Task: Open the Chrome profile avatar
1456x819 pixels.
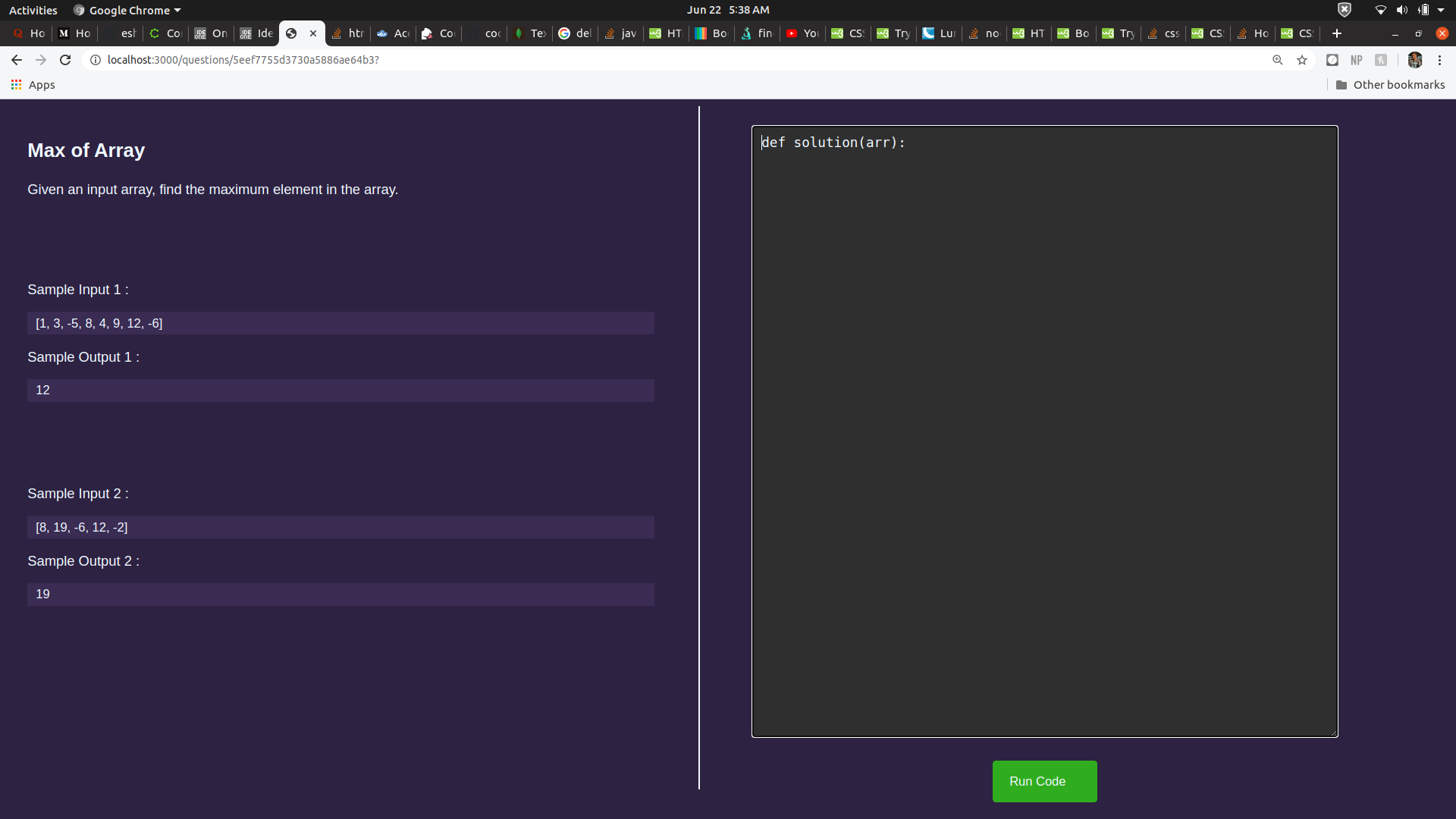Action: pos(1415,60)
